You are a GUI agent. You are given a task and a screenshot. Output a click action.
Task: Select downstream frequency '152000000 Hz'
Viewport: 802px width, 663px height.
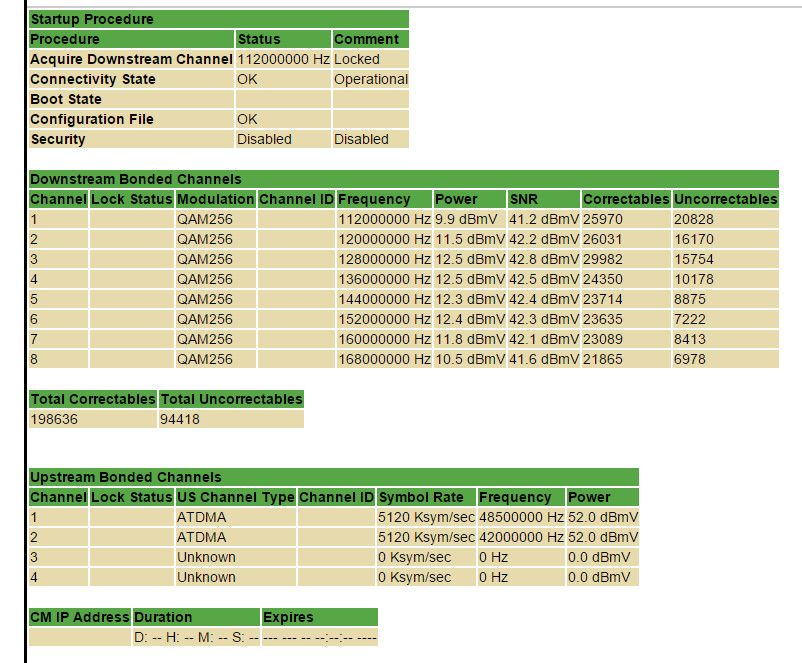[384, 319]
